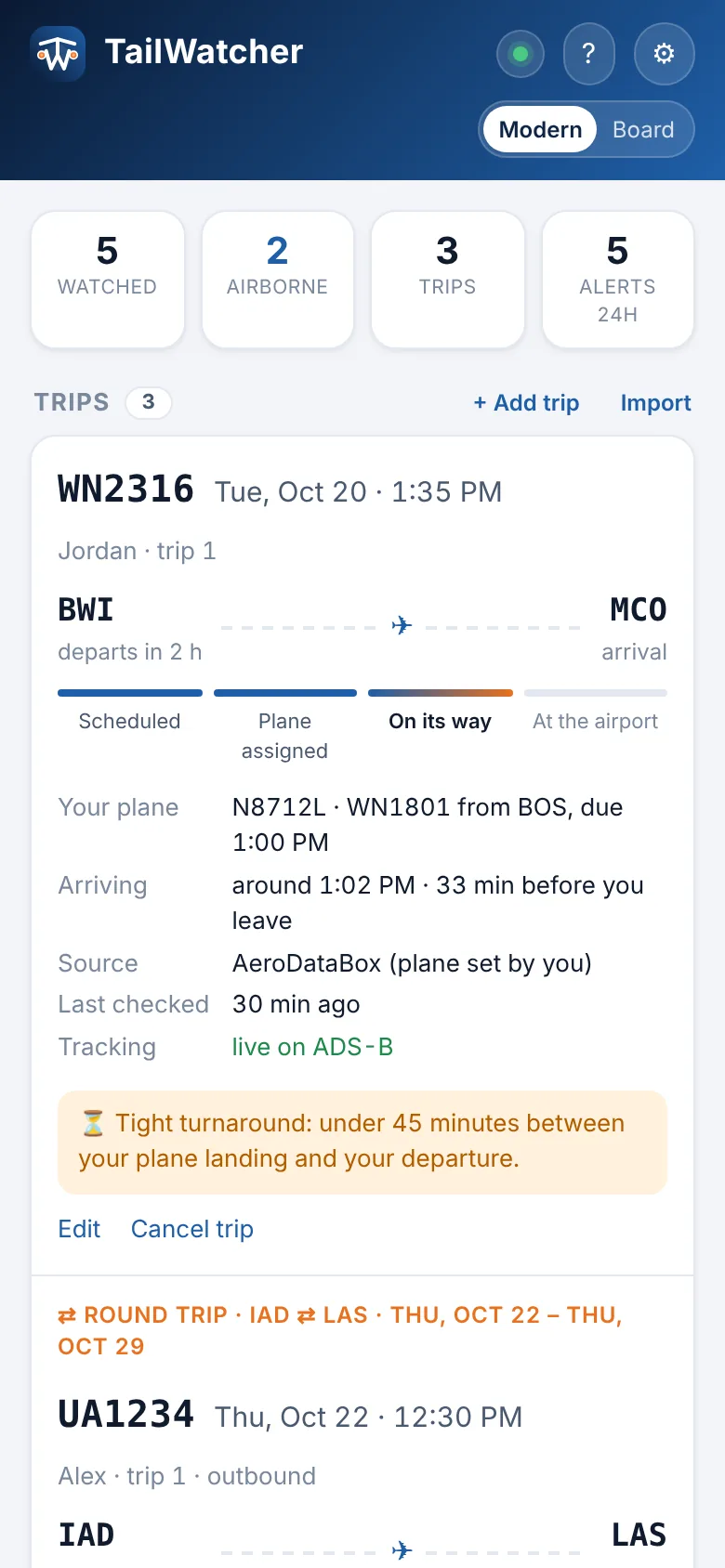Click the TailWatcher logo icon

click(x=58, y=53)
